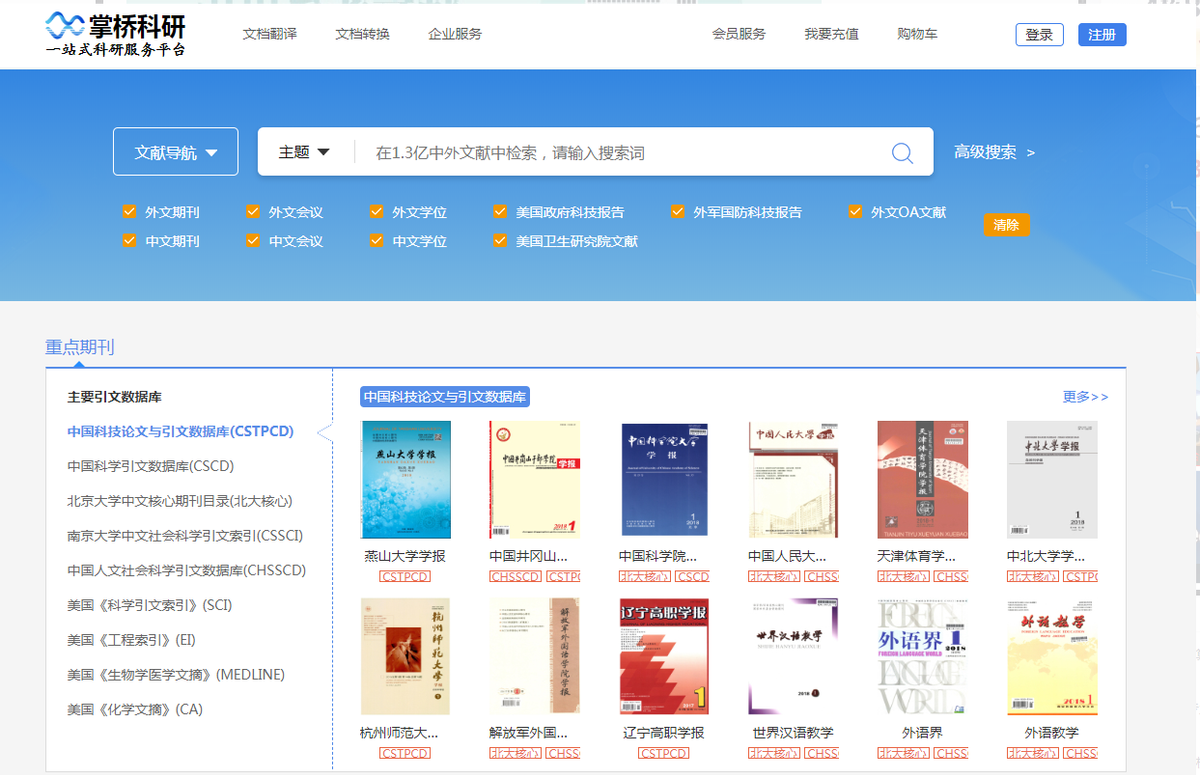Uncheck 美国卫生研究院文献 checkbox
1200x775 pixels.
coord(500,241)
